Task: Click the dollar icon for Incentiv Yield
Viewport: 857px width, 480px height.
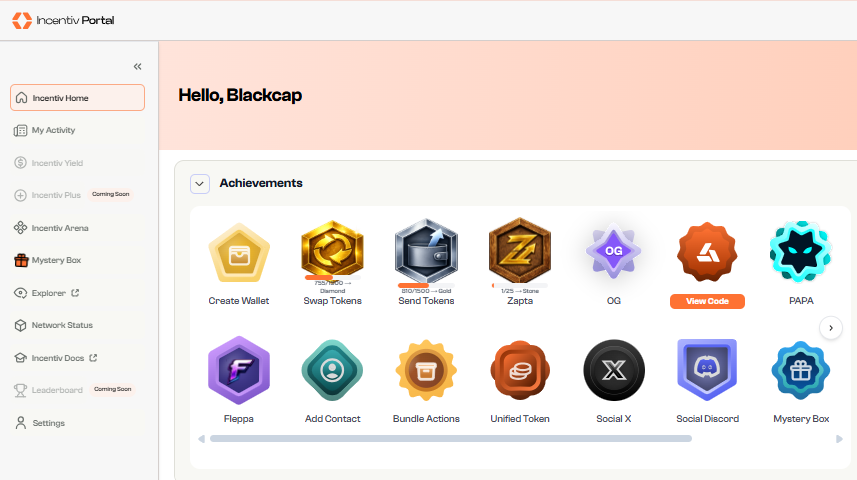Action: [x=20, y=162]
